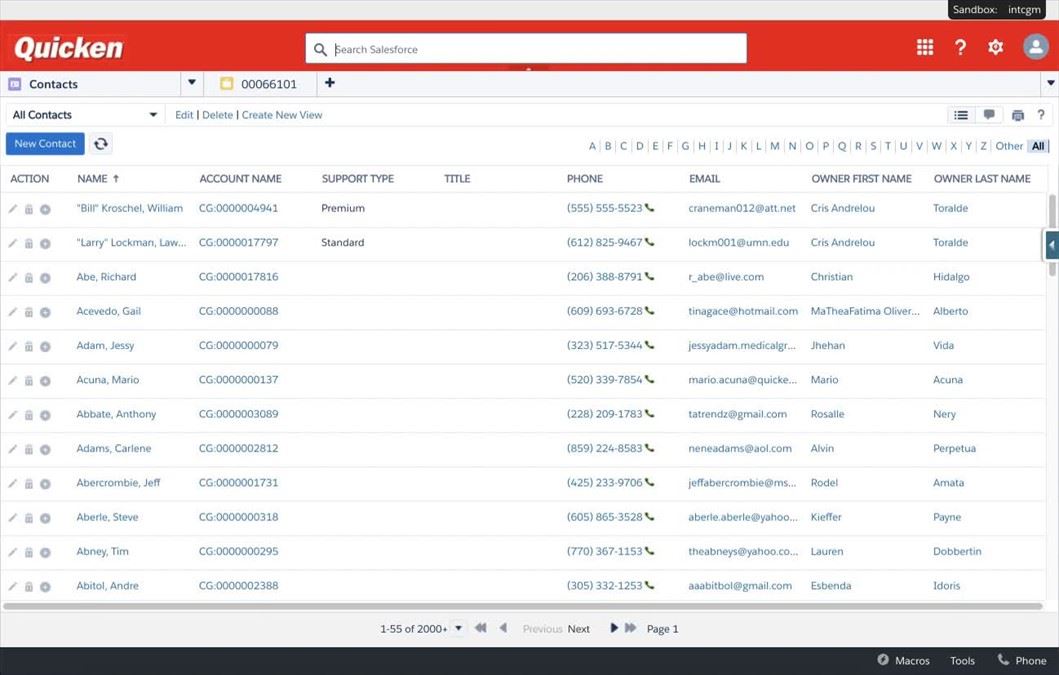Toggle the chatter feed view button
The width and height of the screenshot is (1059, 675).
point(989,115)
